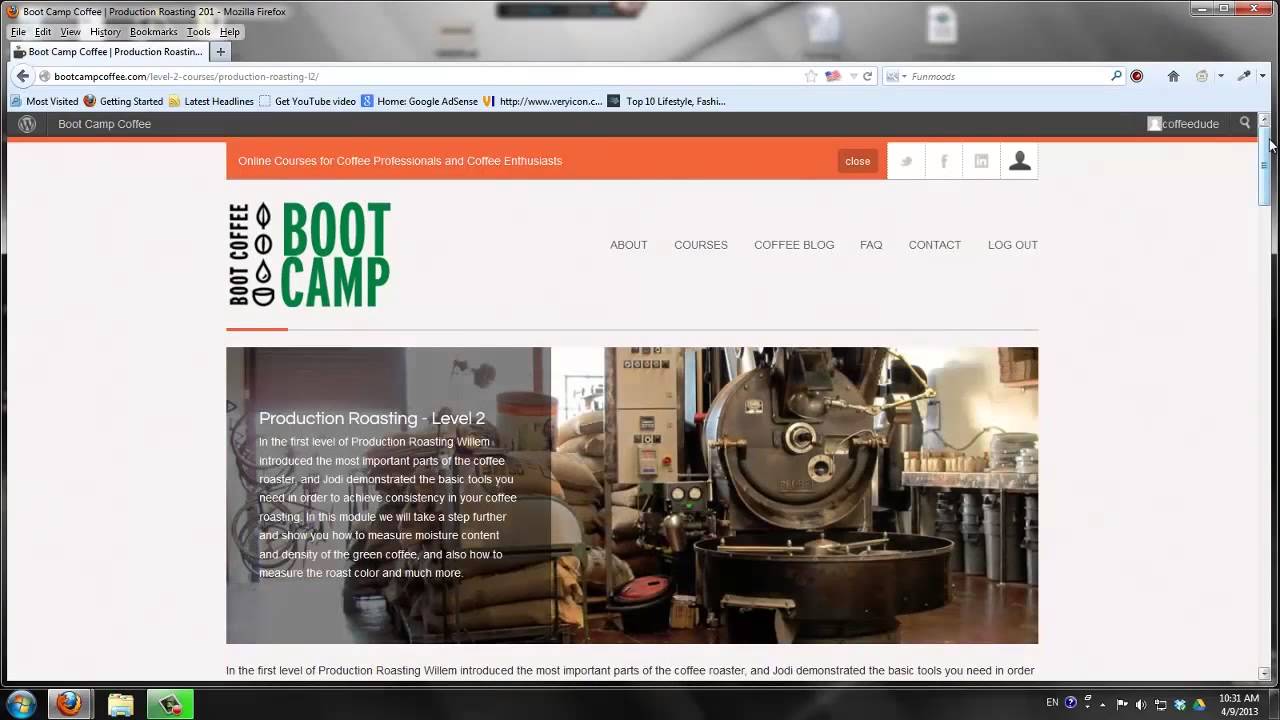Click the page scrollbar down arrow
1280x720 pixels.
[x=1264, y=673]
